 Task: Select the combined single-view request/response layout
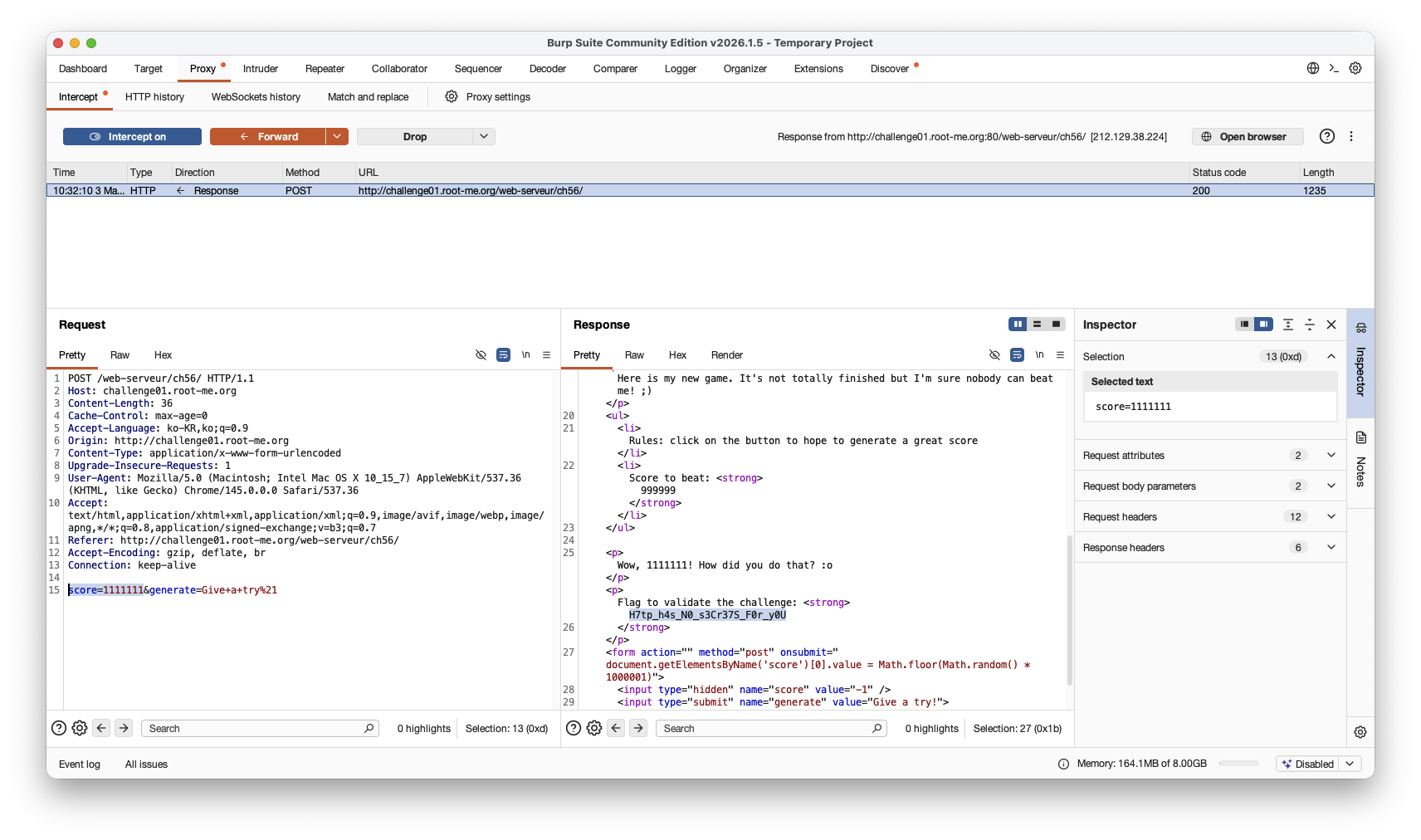(x=1056, y=324)
